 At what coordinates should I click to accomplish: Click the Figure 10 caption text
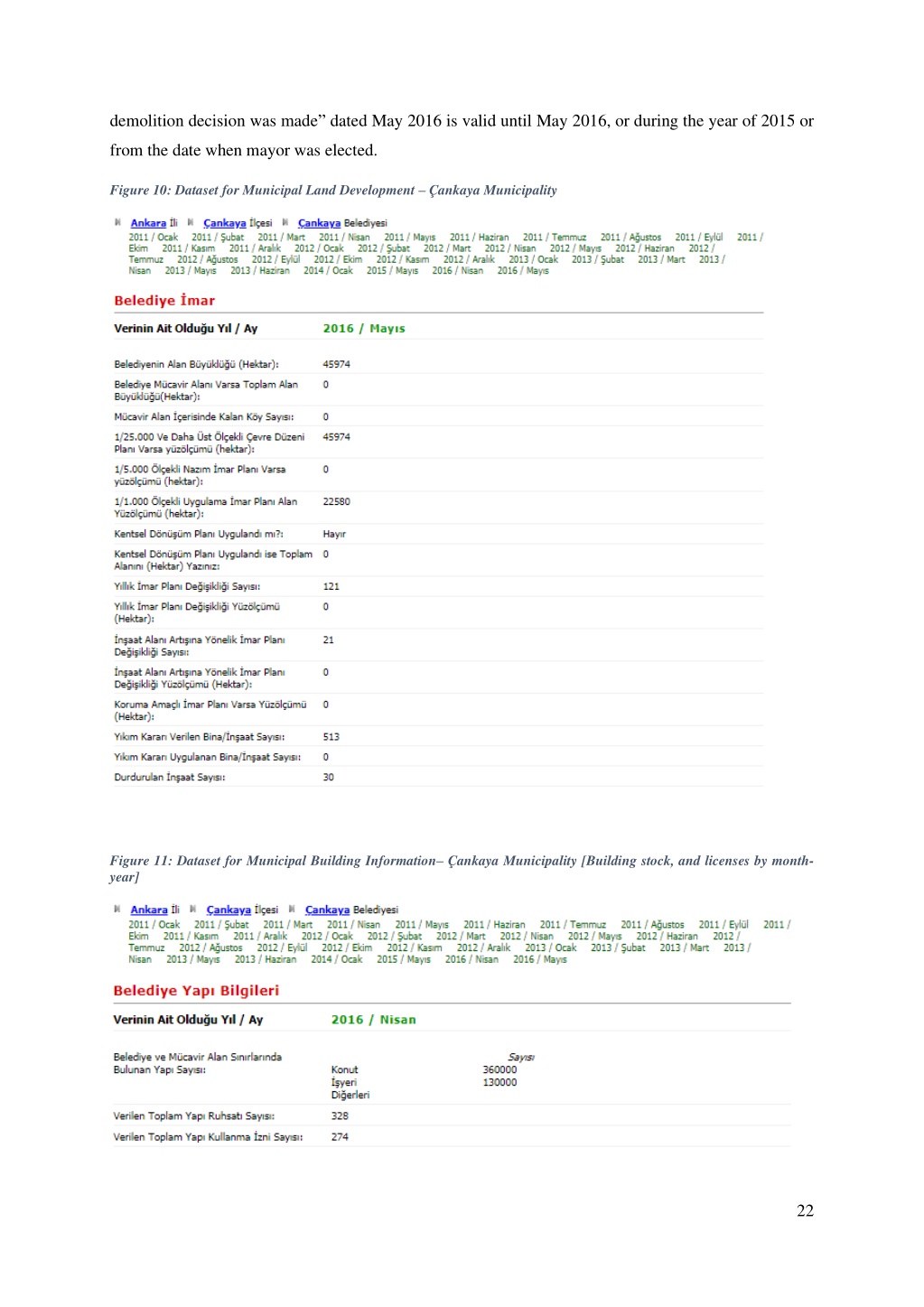[x=333, y=191]
